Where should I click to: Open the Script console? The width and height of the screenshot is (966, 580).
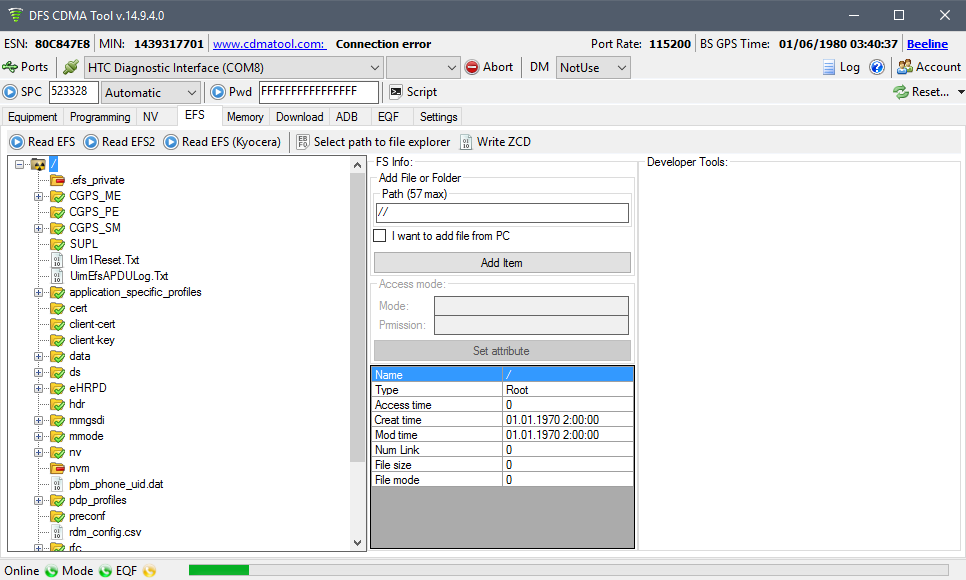click(x=413, y=92)
